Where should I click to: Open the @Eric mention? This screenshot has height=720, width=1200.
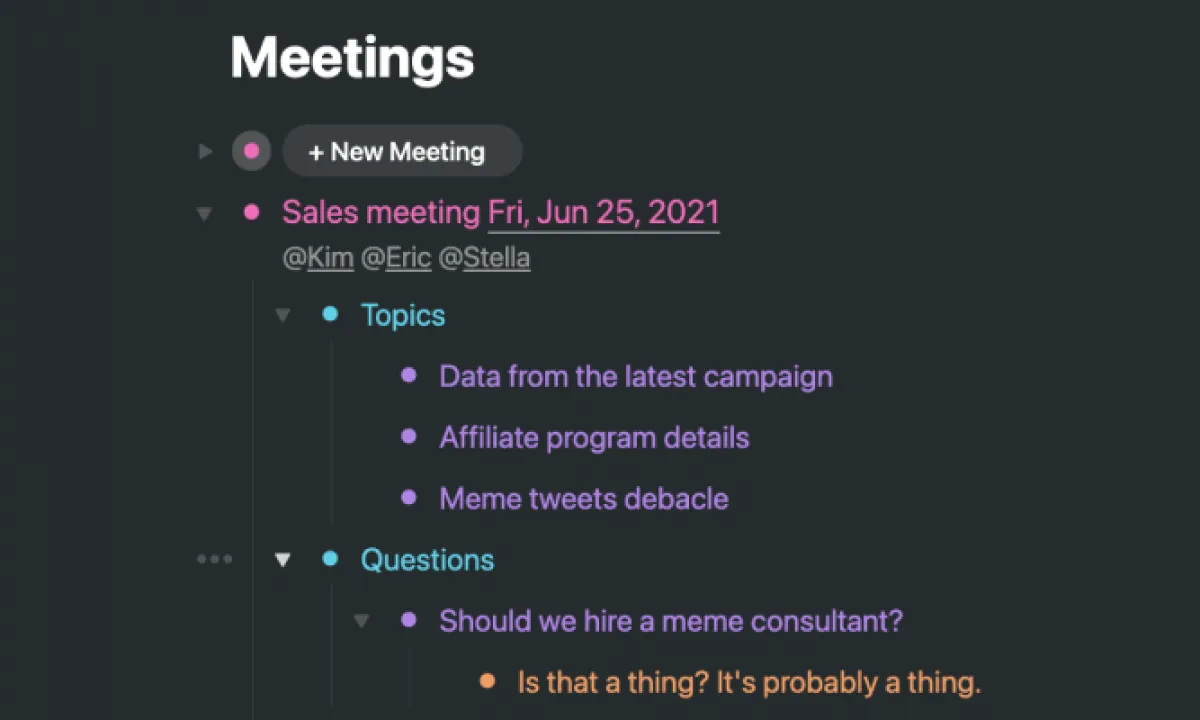click(396, 258)
